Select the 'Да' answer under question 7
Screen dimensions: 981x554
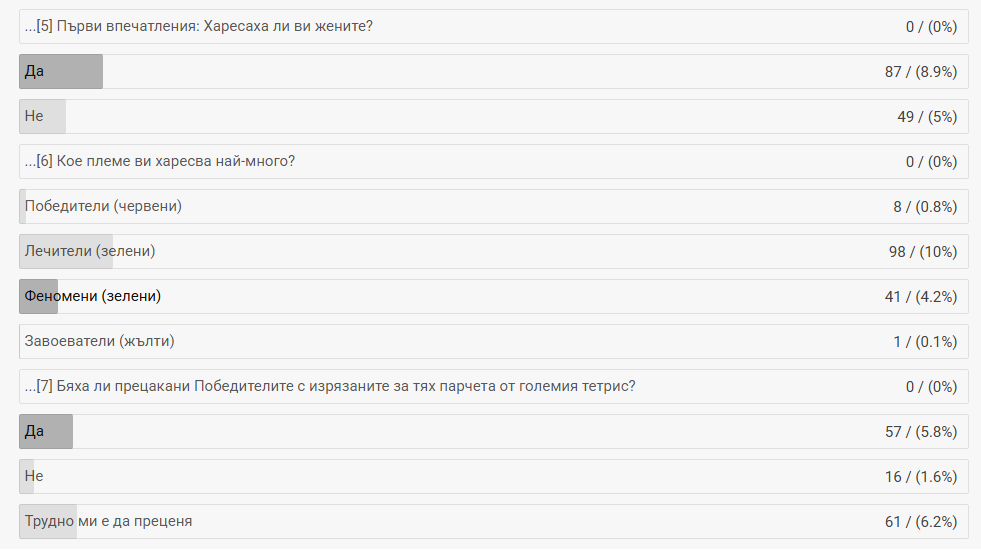click(x=35, y=432)
